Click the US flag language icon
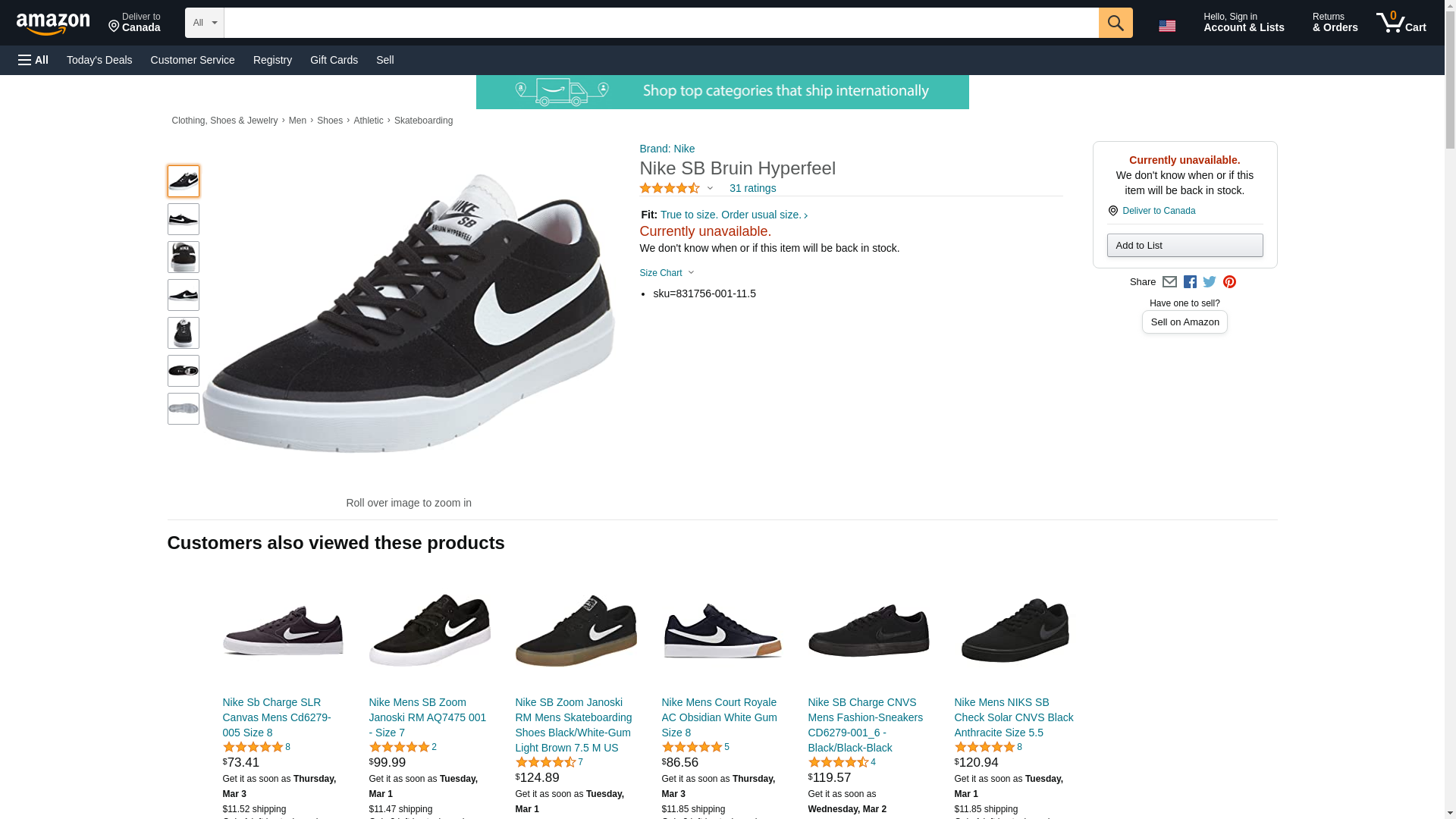This screenshot has height=819, width=1456. coord(1167,26)
